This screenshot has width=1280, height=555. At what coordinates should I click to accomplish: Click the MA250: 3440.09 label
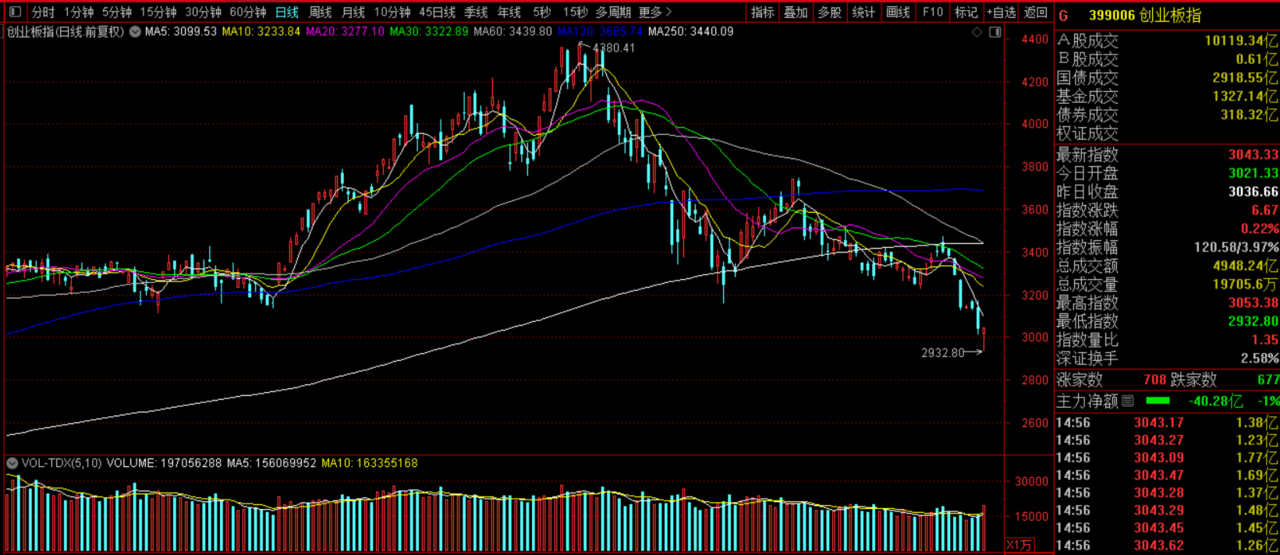691,32
